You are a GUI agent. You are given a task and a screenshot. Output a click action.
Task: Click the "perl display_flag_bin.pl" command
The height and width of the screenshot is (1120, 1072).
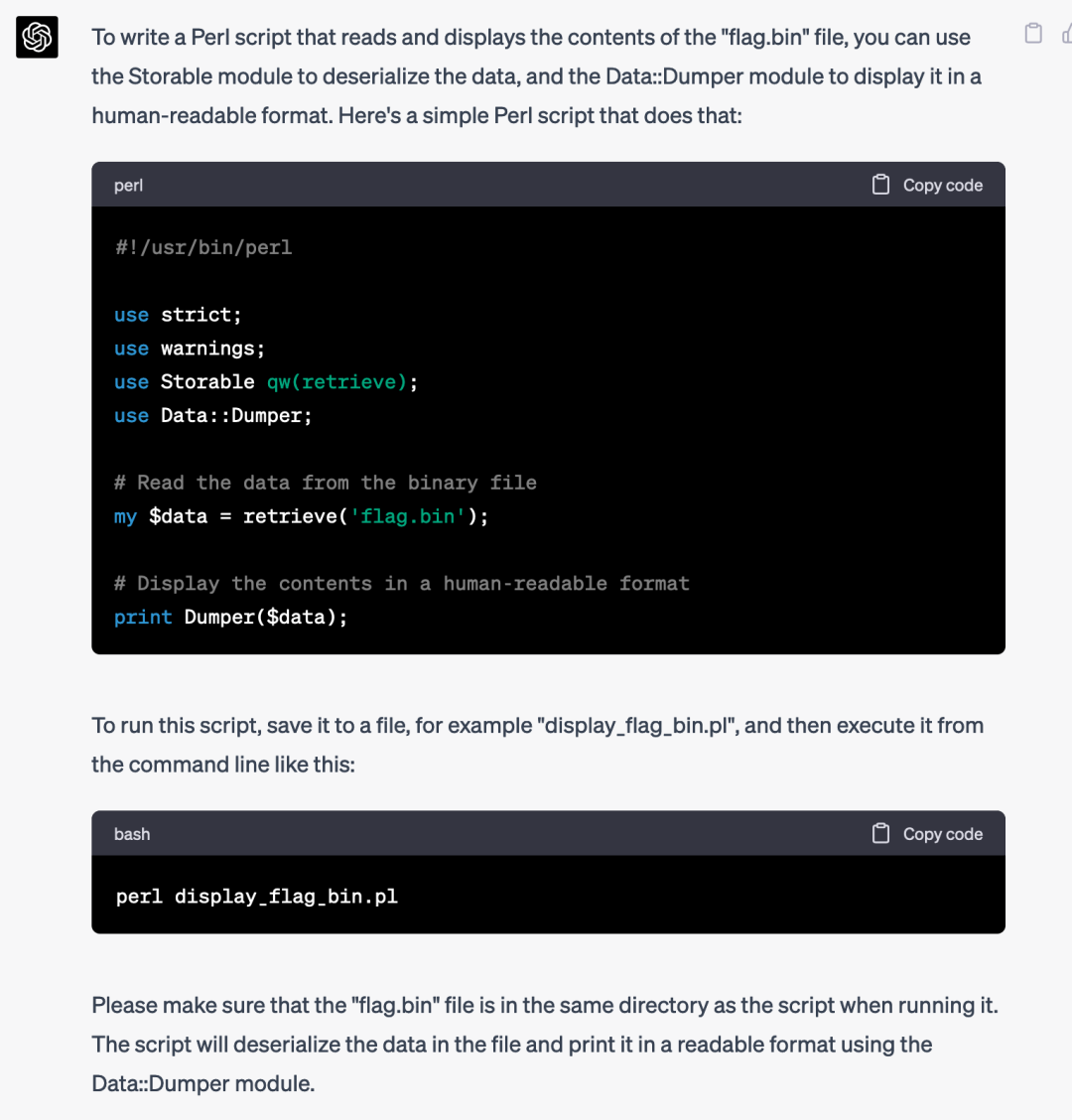(x=256, y=897)
